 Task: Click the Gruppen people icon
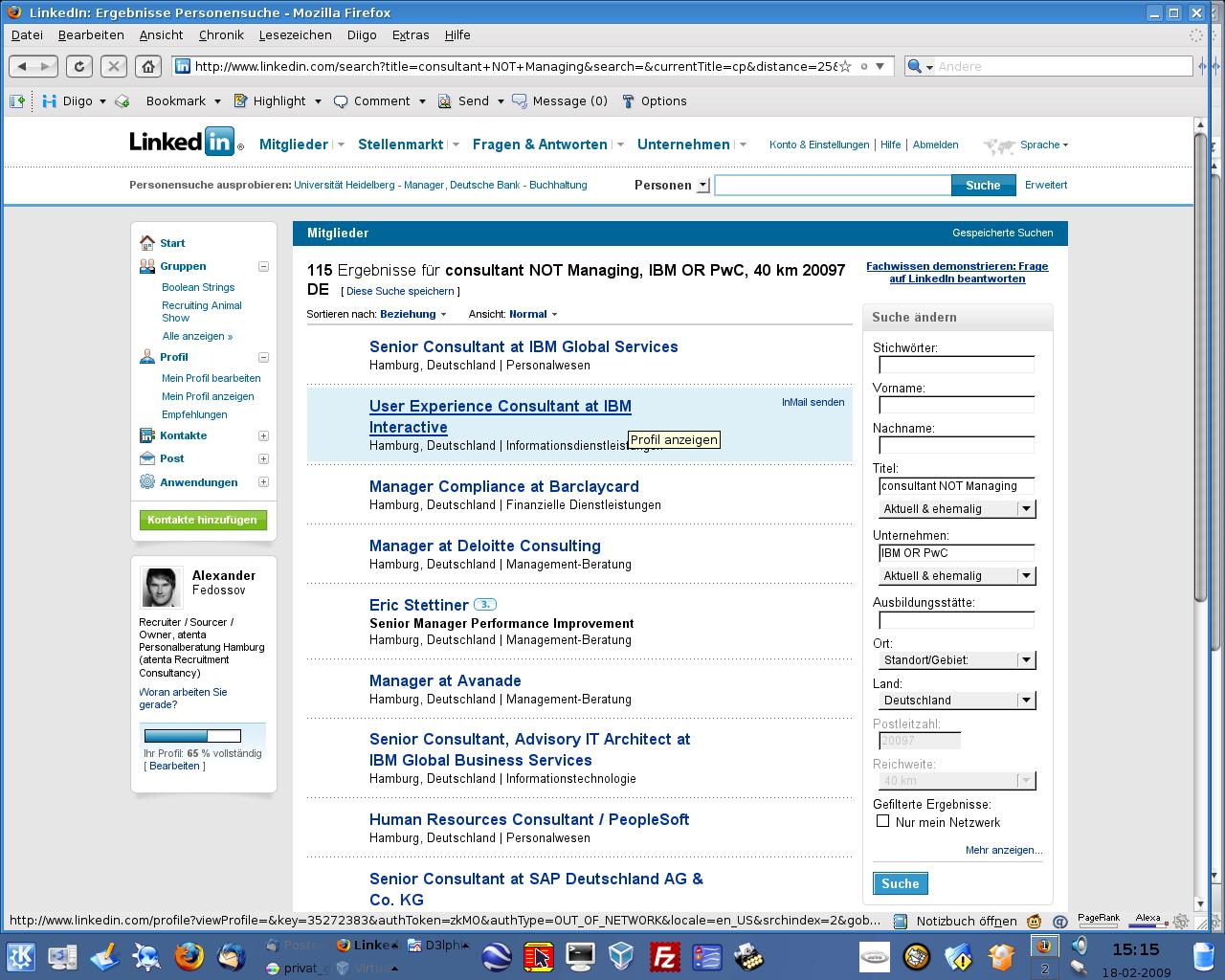click(x=146, y=266)
